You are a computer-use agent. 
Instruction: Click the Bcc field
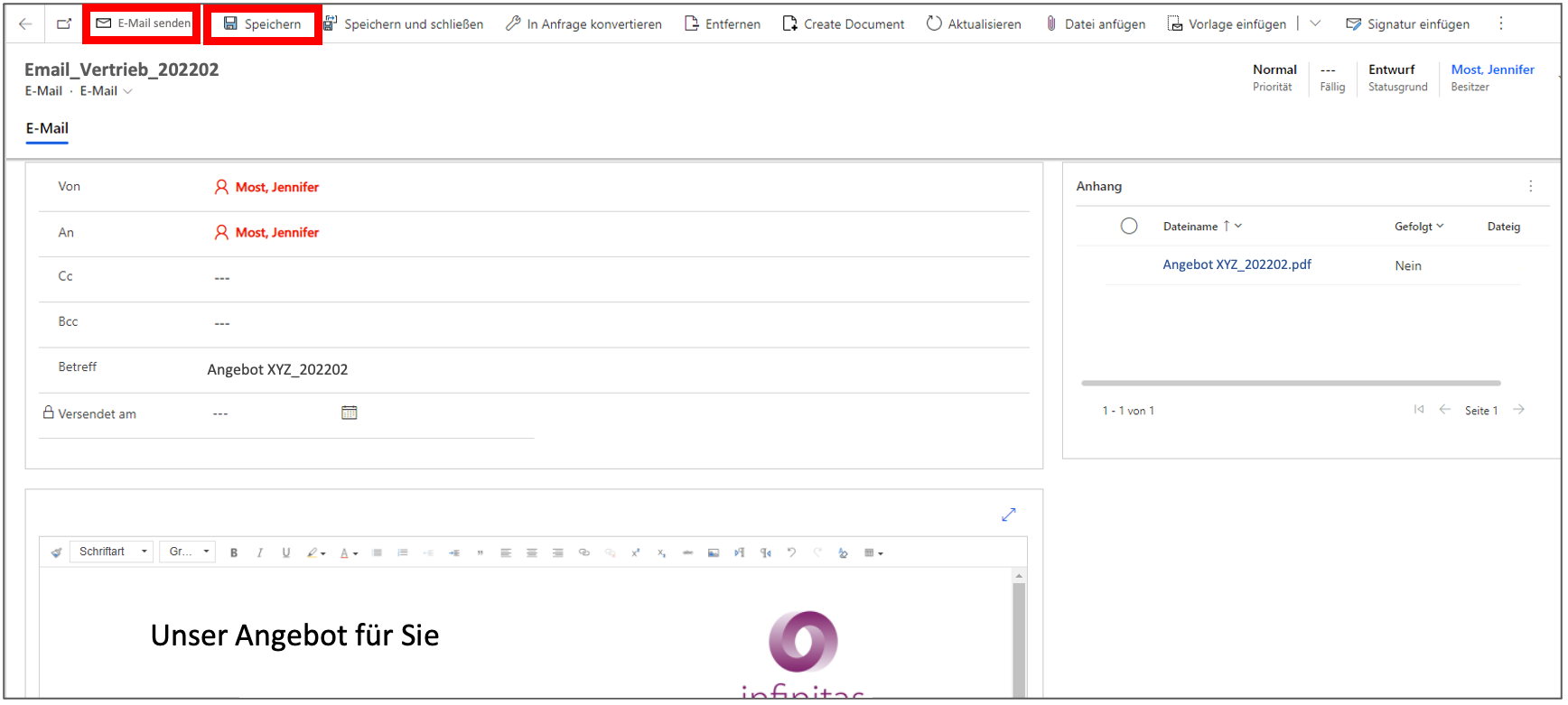point(533,323)
